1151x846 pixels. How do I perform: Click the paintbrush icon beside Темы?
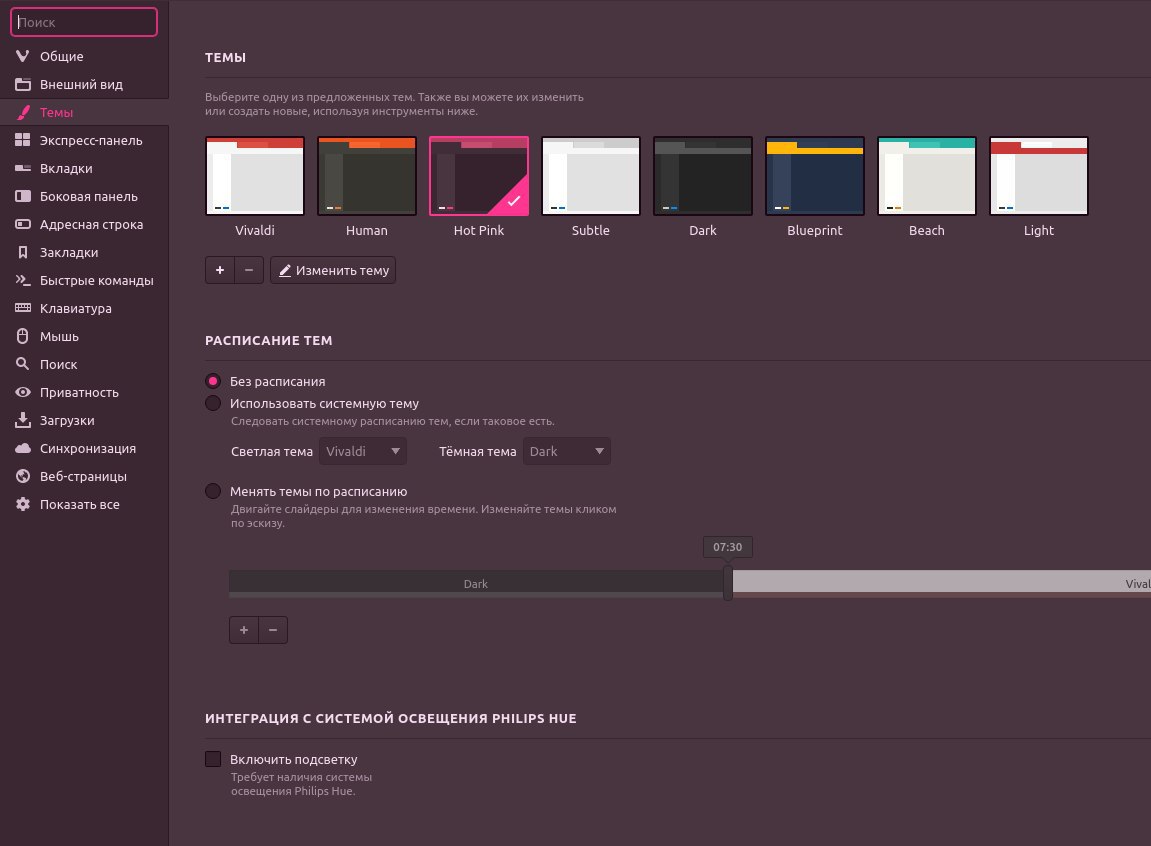click(x=23, y=112)
